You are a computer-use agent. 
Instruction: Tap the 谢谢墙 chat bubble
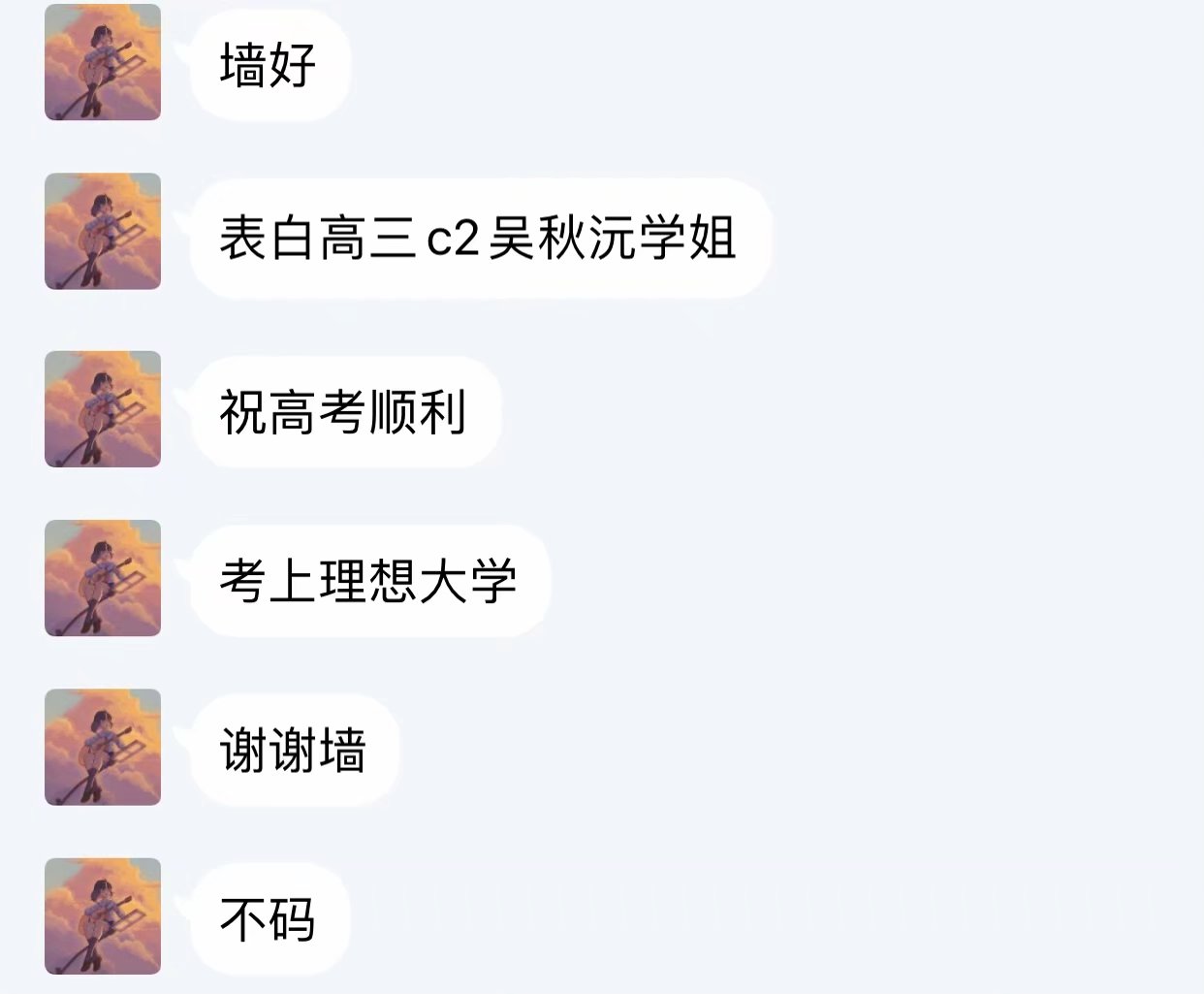pos(294,750)
